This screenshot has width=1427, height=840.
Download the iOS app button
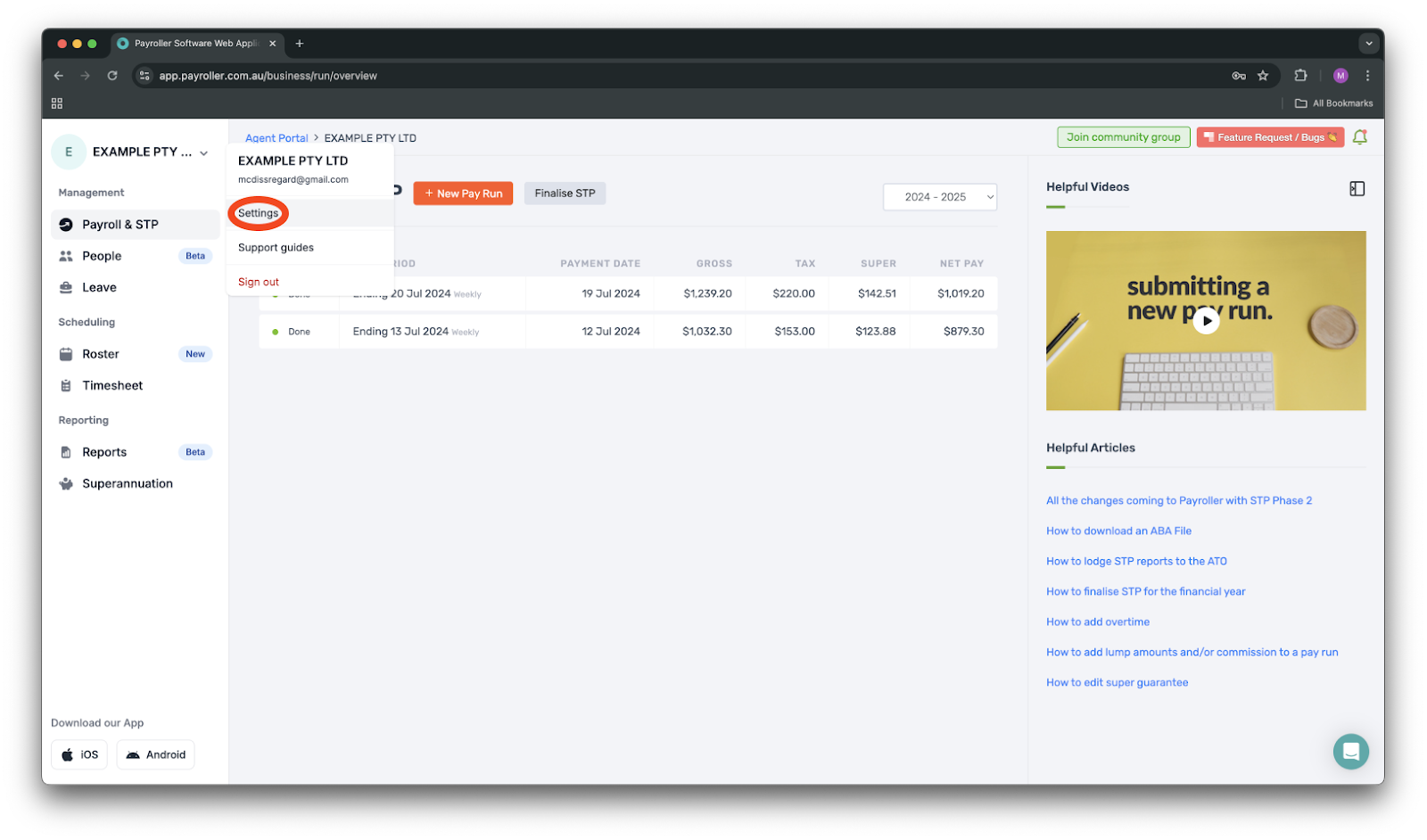[79, 754]
